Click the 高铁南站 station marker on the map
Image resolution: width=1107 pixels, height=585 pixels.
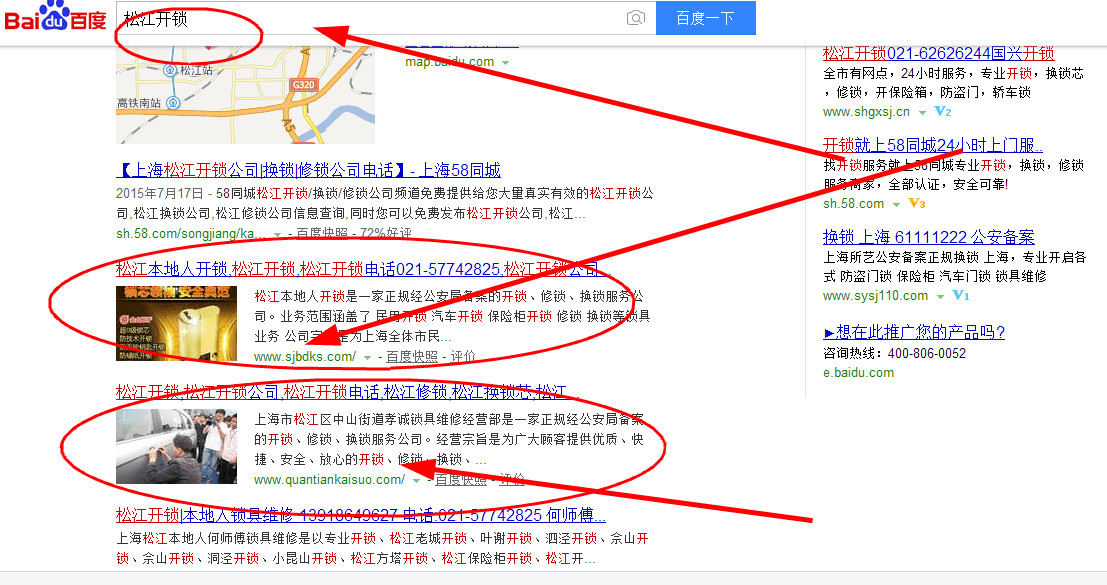[173, 103]
